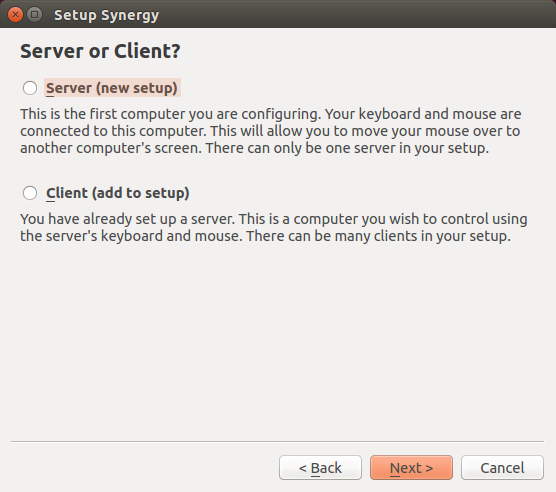Image resolution: width=556 pixels, height=492 pixels.
Task: Select the Server (new setup) radio button
Action: (30, 88)
